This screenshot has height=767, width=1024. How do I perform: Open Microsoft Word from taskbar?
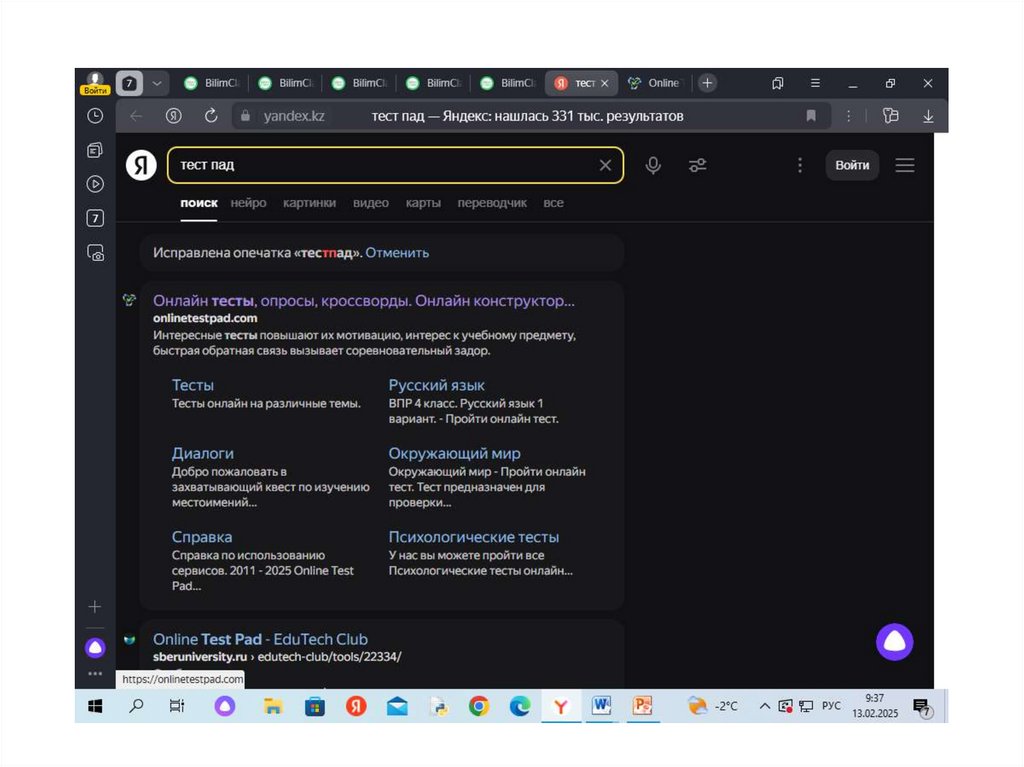[x=601, y=706]
